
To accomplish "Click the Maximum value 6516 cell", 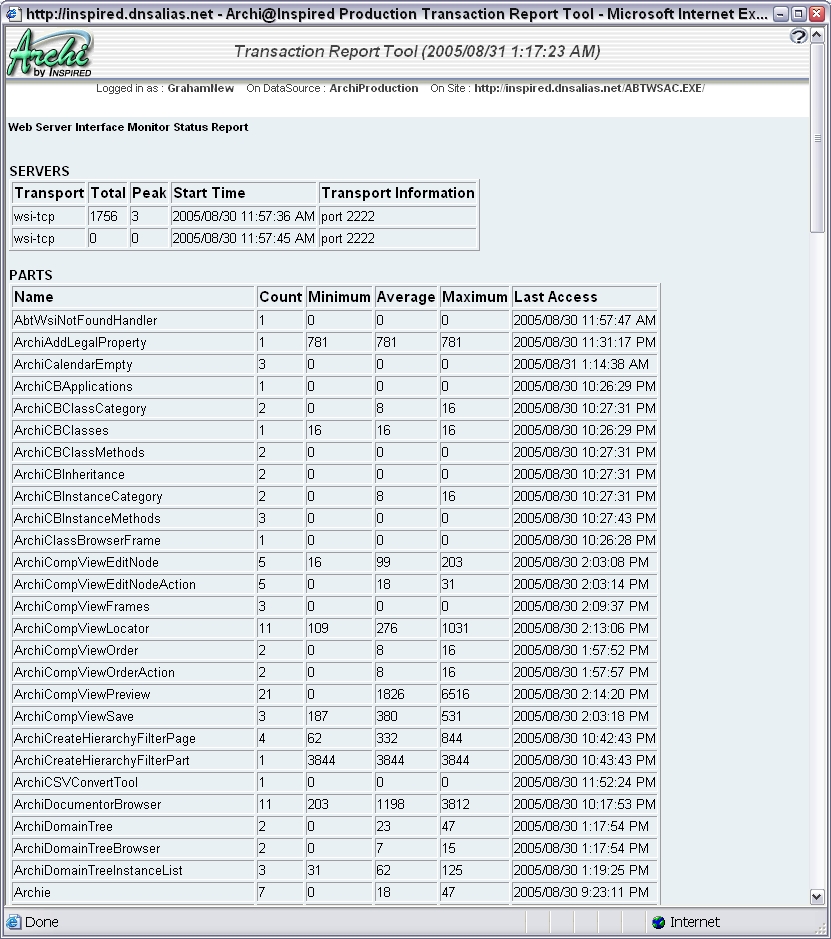I will (456, 694).
